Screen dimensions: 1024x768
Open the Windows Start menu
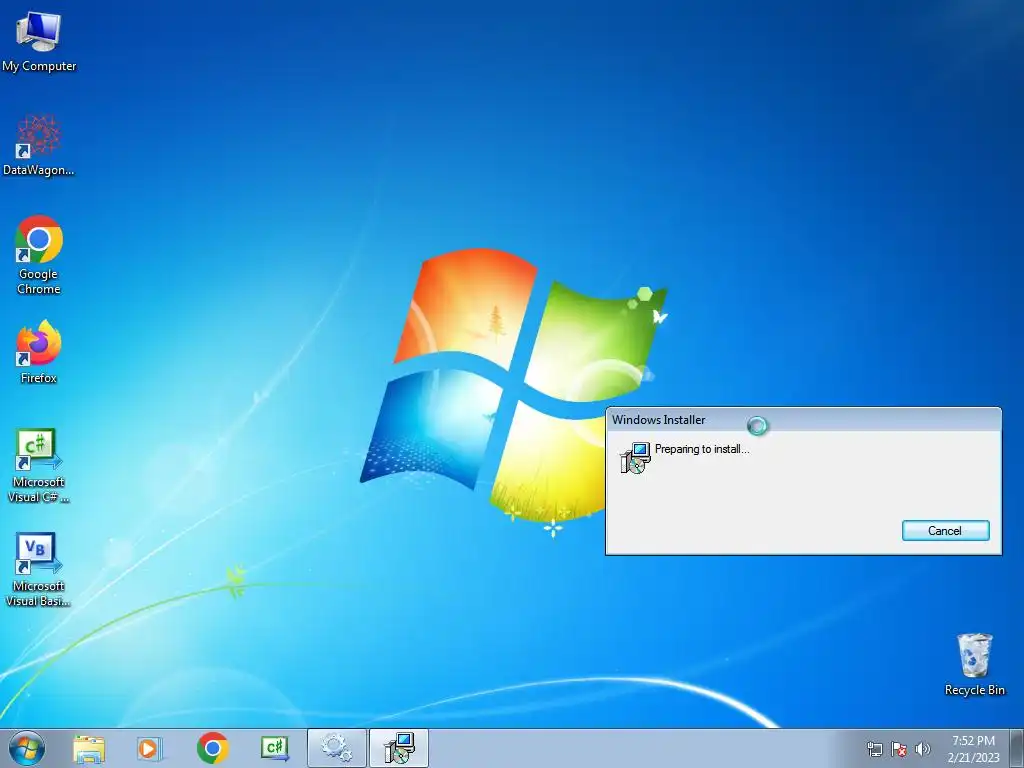[27, 748]
